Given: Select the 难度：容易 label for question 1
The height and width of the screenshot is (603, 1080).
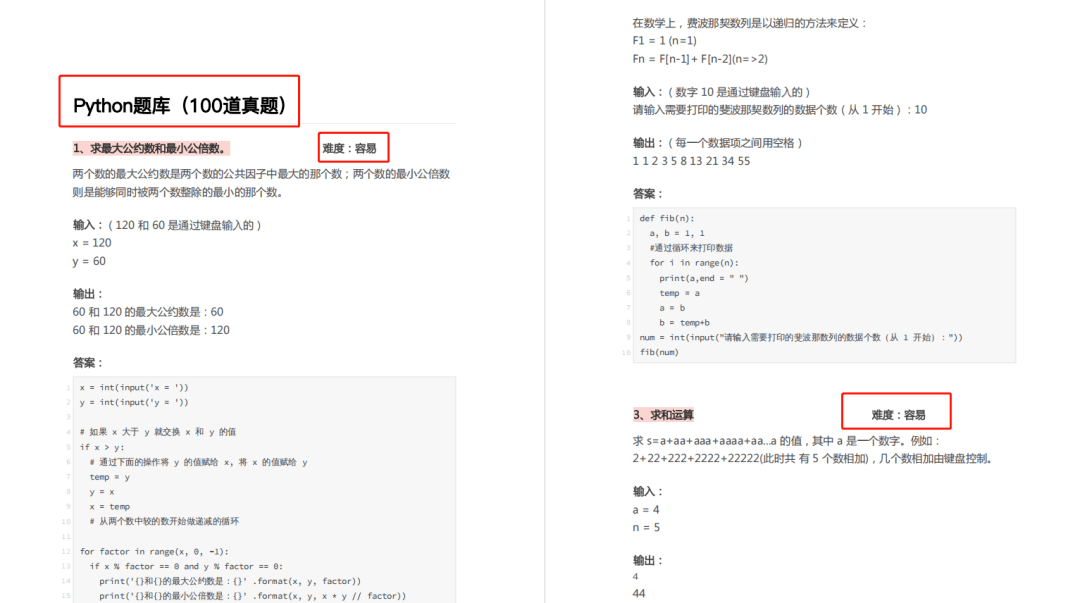Looking at the screenshot, I should point(352,147).
